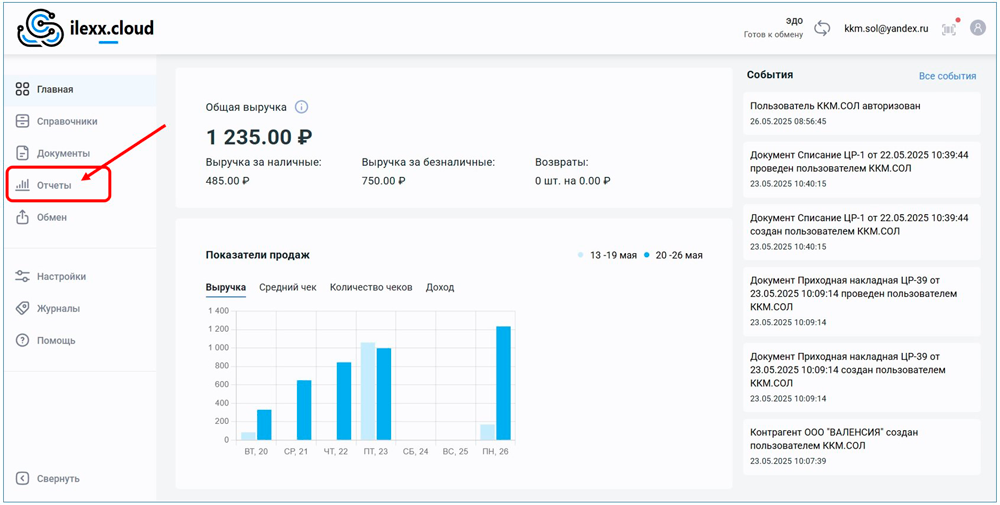Screen dimensions: 1000x505
Task: Toggle the 13-19 мая legend series
Action: click(x=612, y=255)
